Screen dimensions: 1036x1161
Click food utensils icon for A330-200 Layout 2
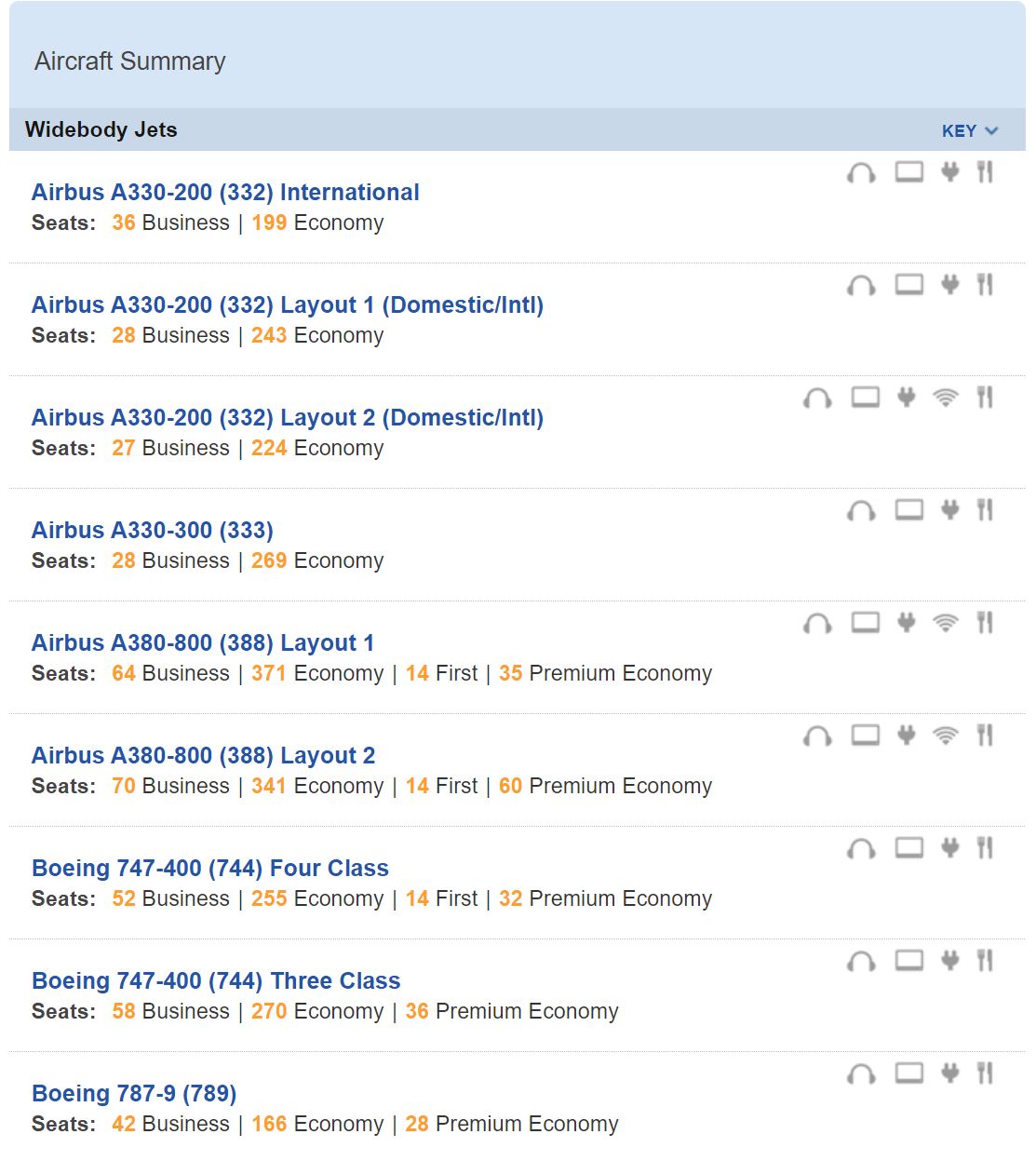985,398
